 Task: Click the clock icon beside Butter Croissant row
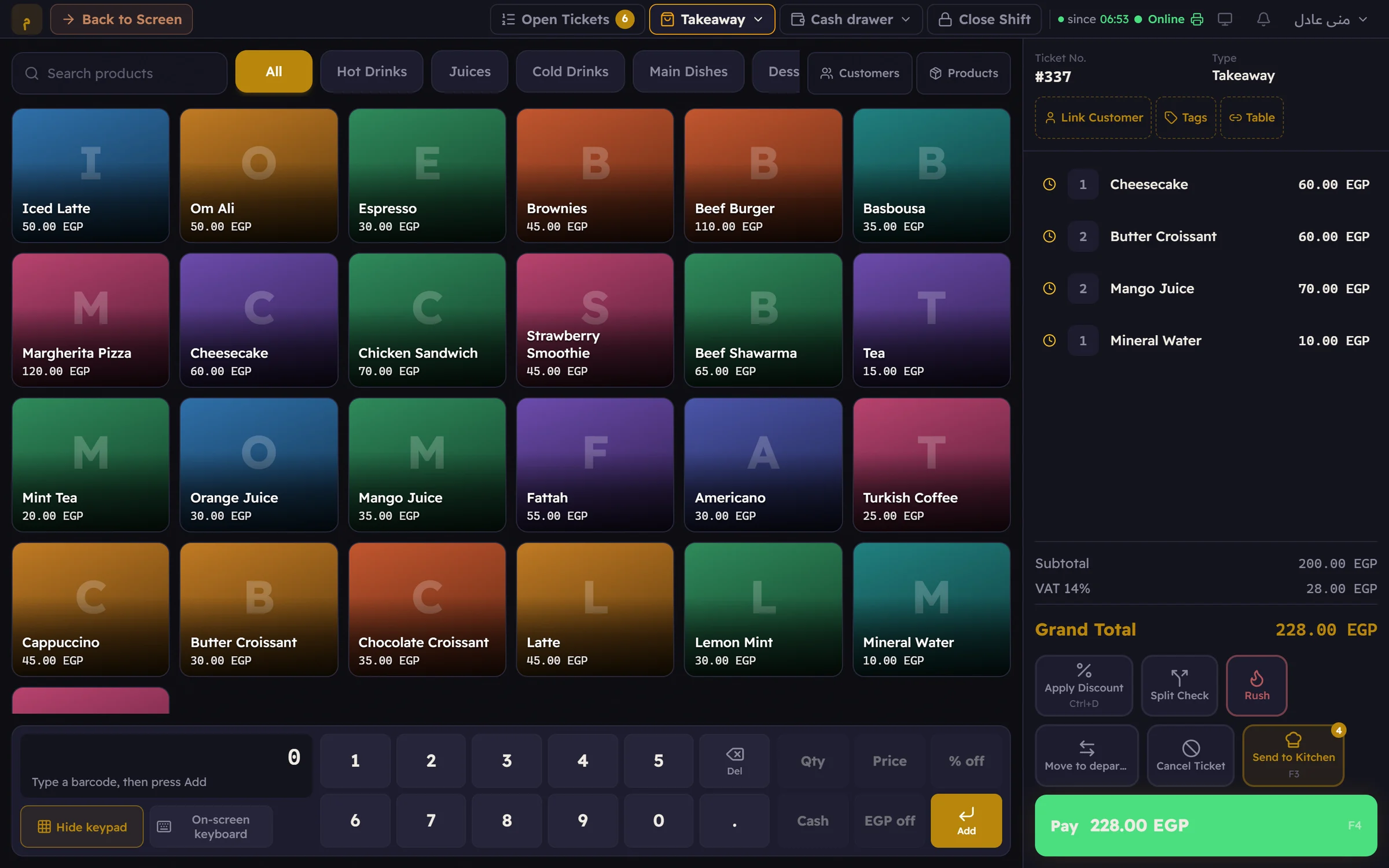(1049, 237)
